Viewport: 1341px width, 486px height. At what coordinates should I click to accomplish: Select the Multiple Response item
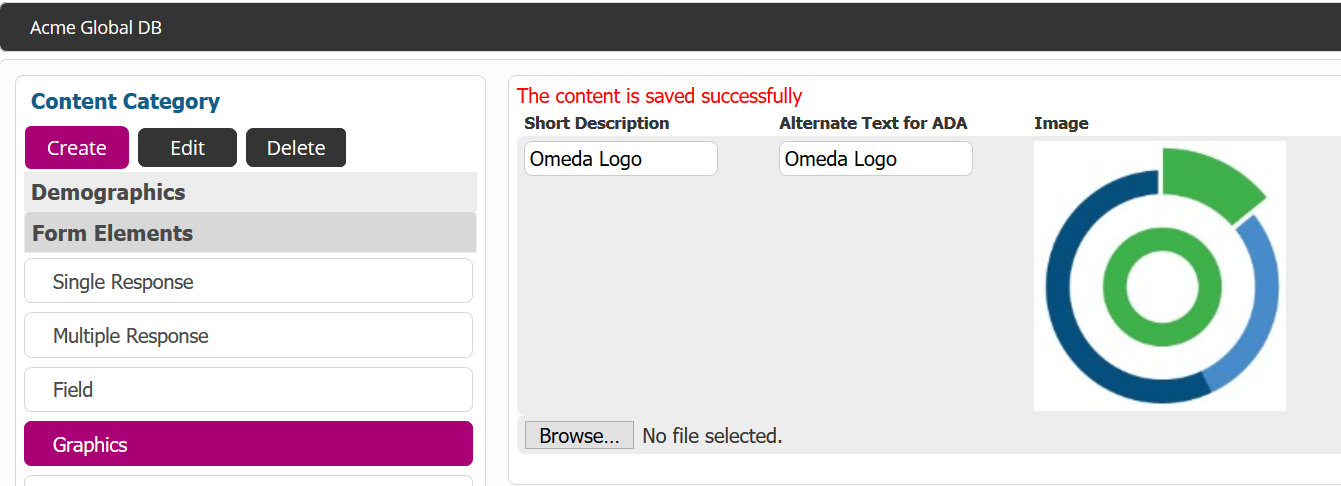click(248, 335)
